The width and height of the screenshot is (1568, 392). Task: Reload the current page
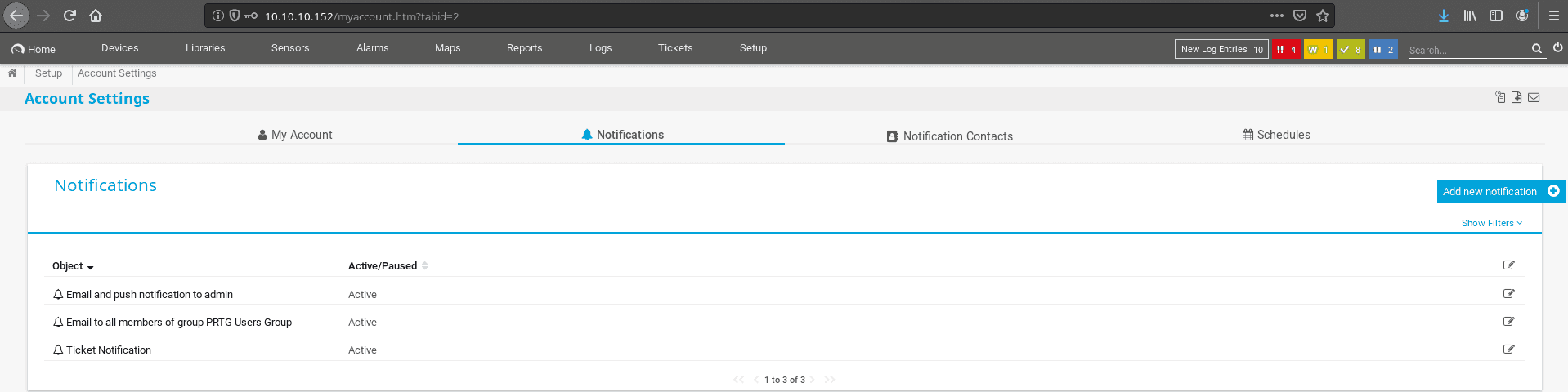tap(69, 16)
